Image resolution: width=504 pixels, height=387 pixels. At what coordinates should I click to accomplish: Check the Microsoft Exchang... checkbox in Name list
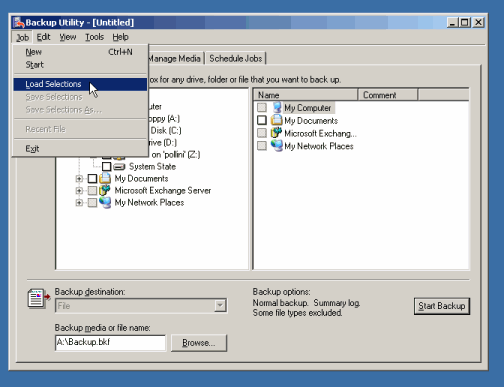(262, 133)
